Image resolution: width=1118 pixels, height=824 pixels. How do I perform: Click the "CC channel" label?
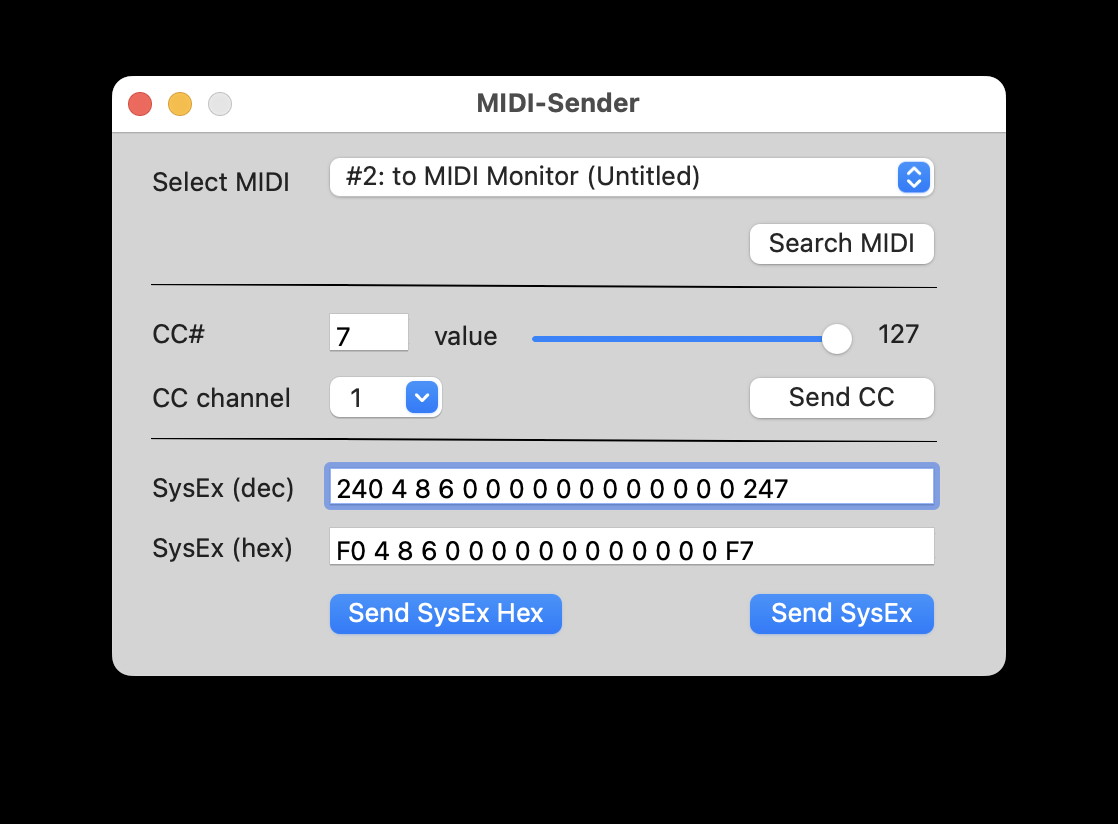221,398
